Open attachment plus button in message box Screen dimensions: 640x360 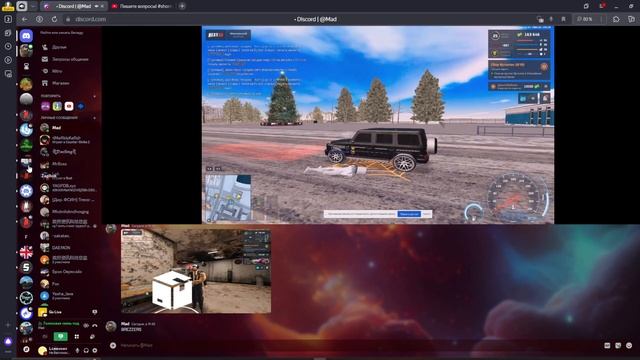click(113, 345)
